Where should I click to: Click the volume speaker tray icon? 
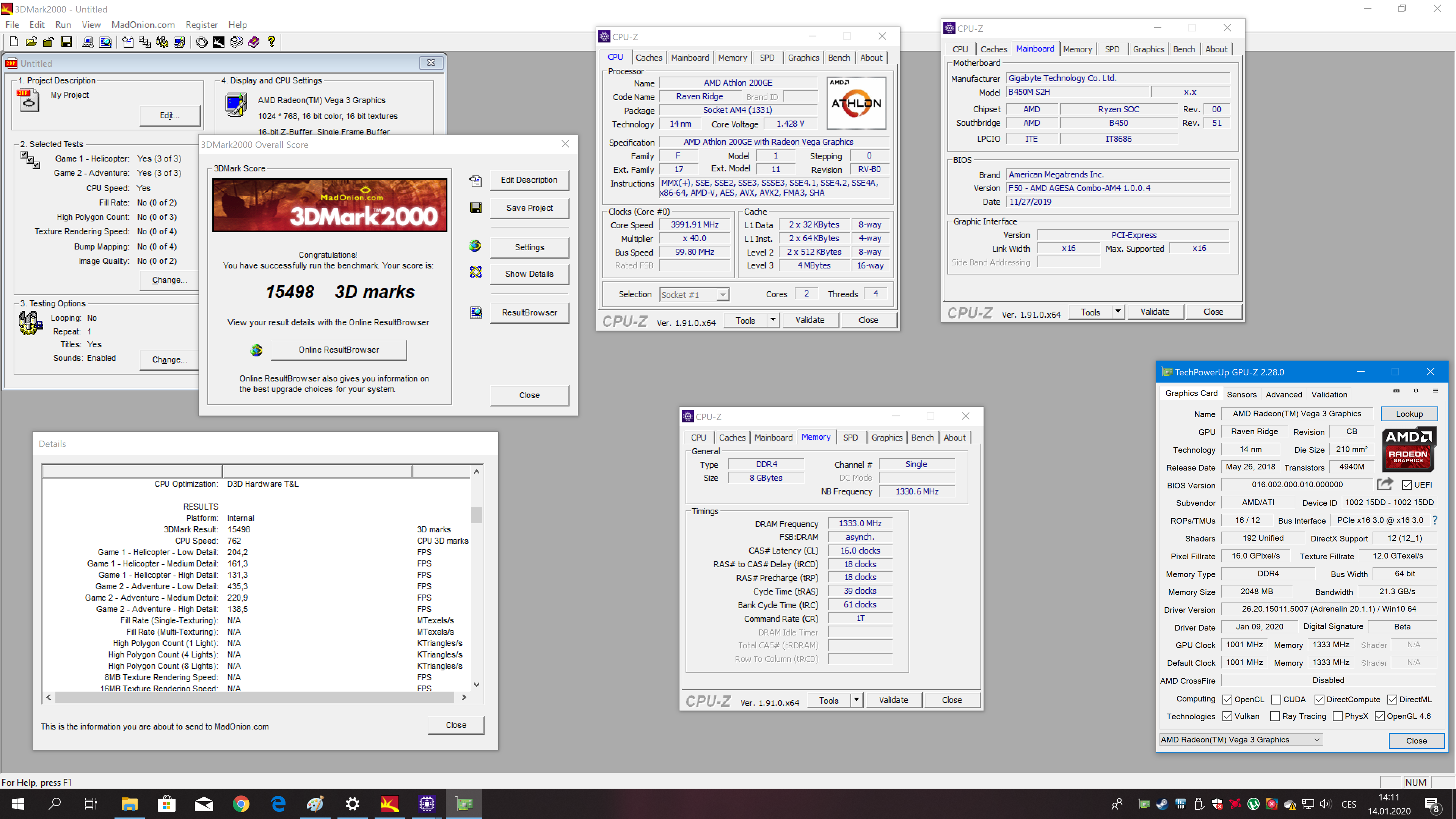pyautogui.click(x=1326, y=804)
